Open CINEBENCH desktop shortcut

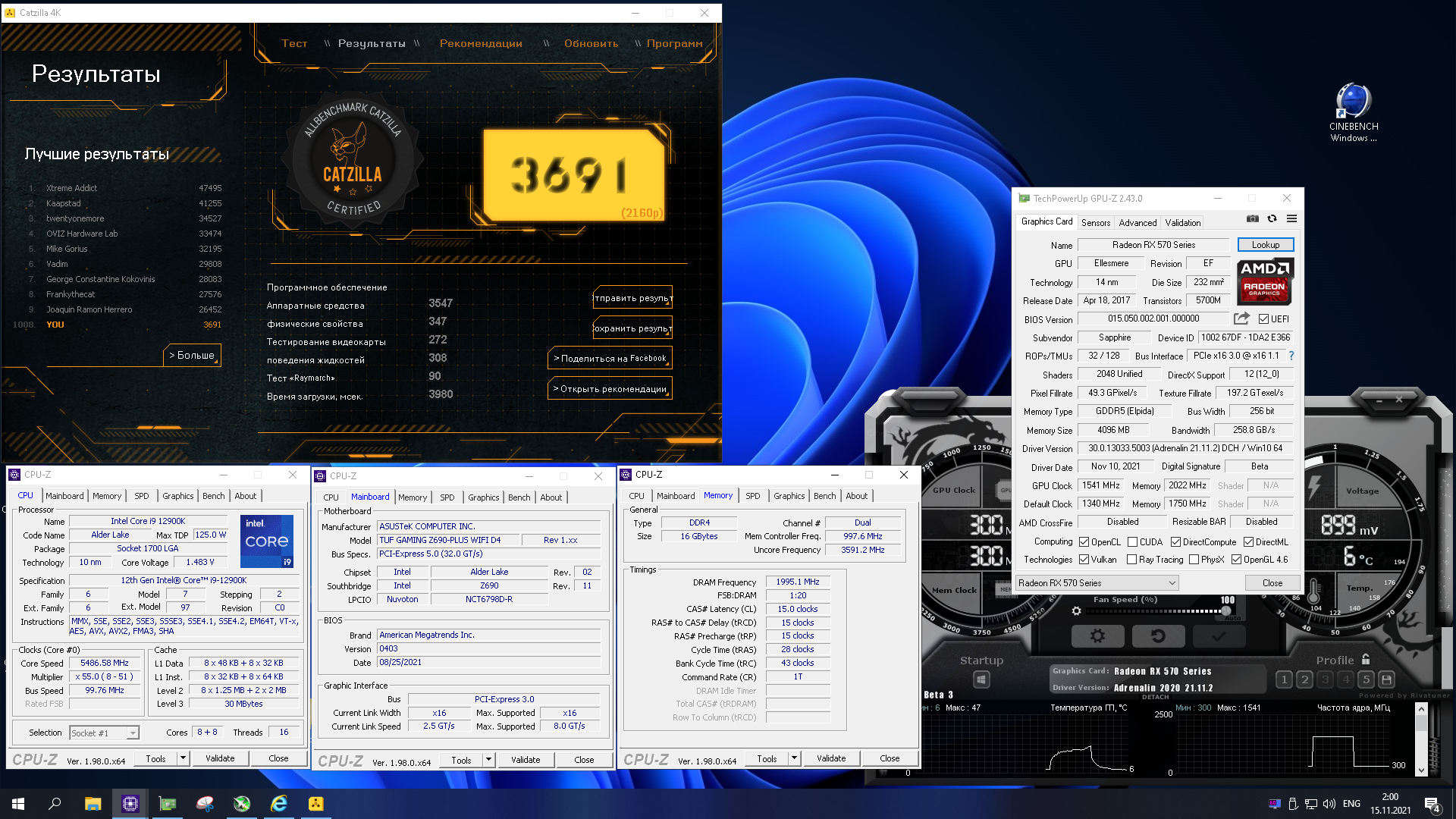coord(1354,112)
